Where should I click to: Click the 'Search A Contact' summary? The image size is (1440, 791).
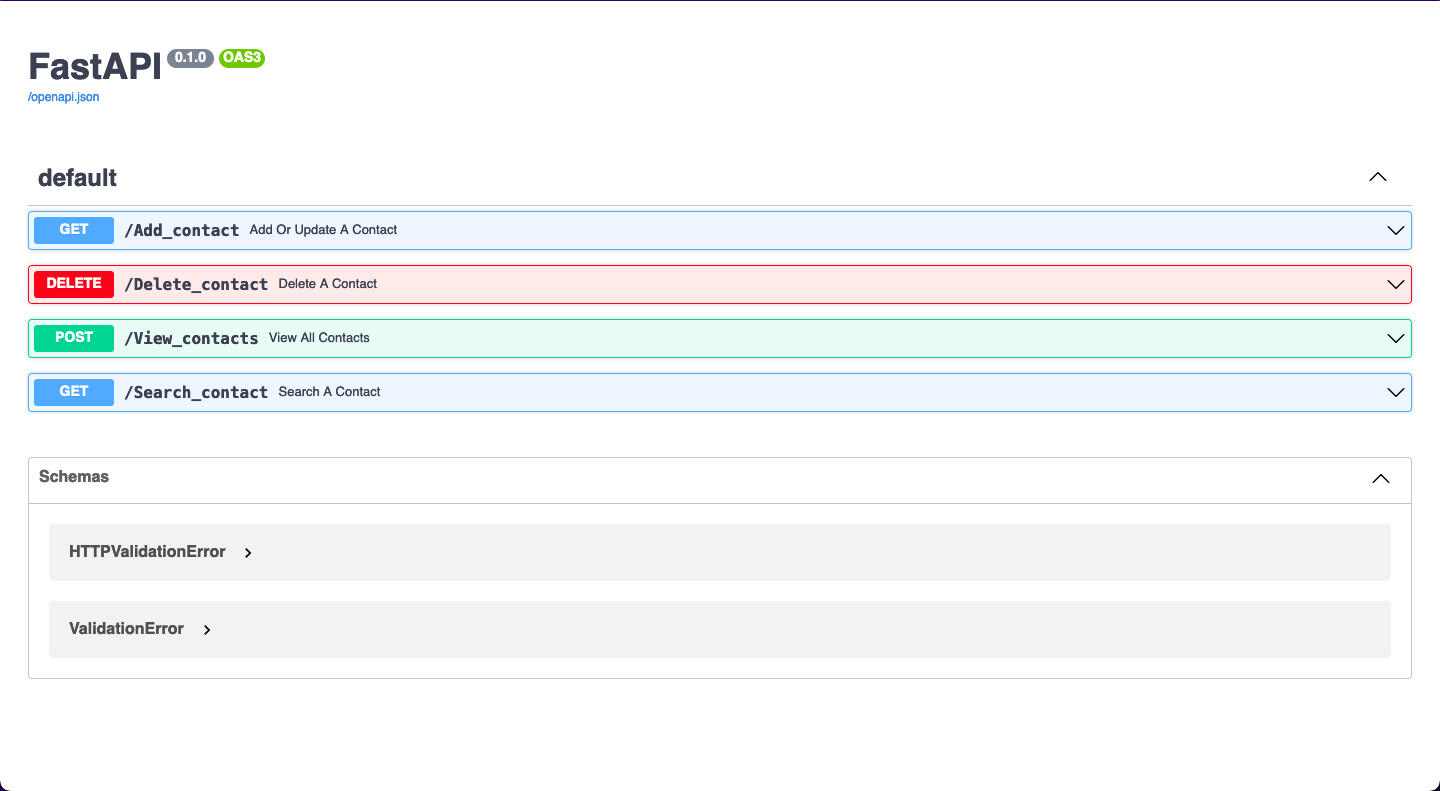pos(329,392)
